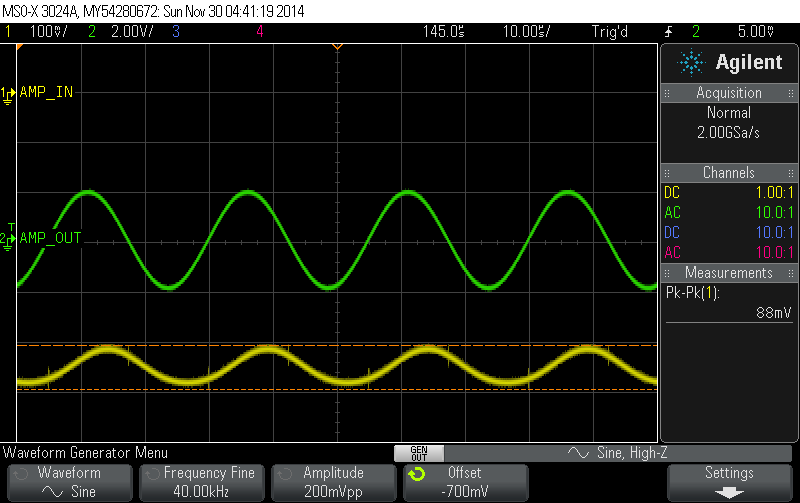Open the Waveform Sine softkey
The width and height of the screenshot is (800, 503).
[70, 483]
